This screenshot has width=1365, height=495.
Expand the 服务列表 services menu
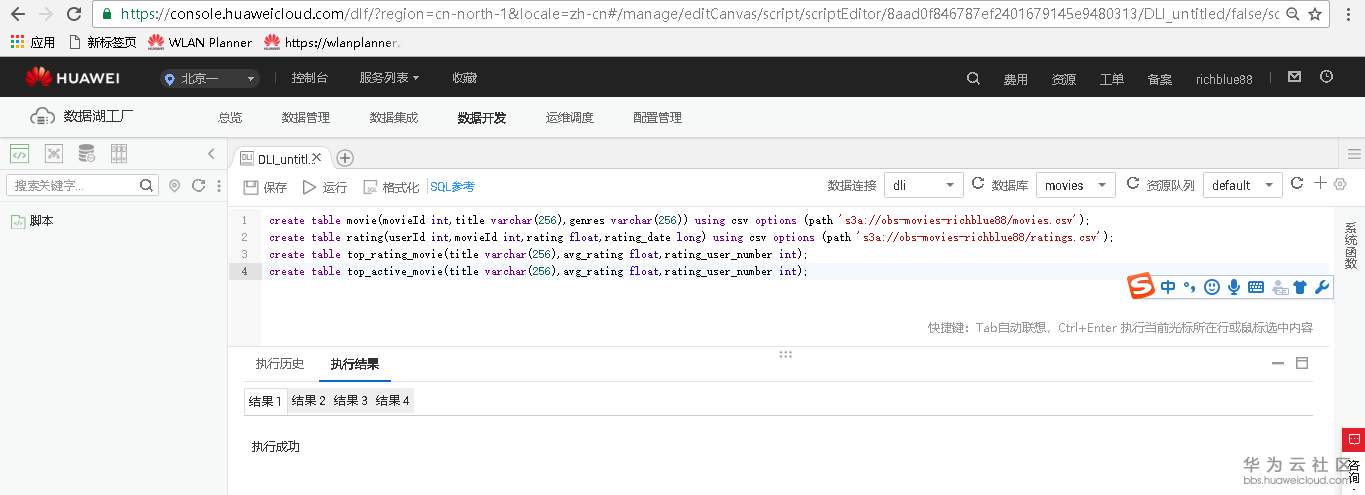coord(389,78)
